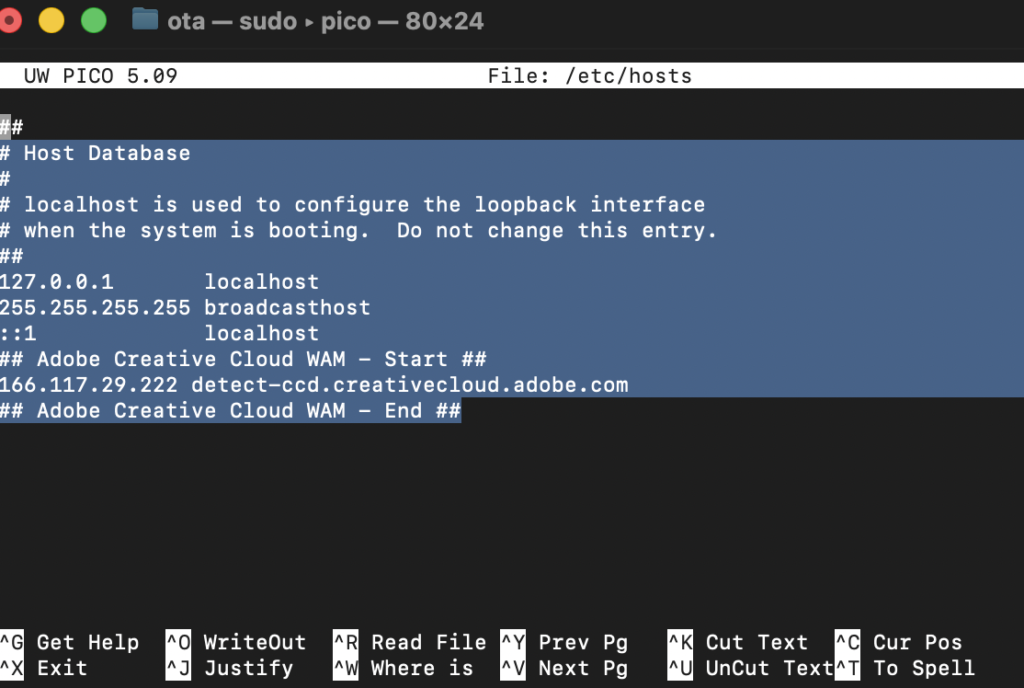
Task: Click the ^C Cur Pos command
Action: pyautogui.click(x=898, y=642)
